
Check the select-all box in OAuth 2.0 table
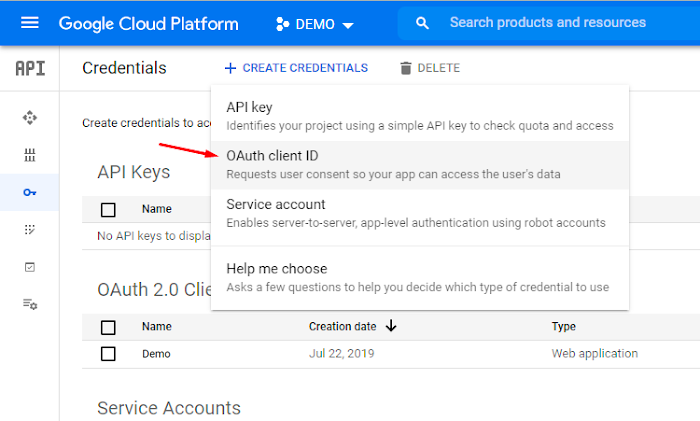click(x=108, y=327)
